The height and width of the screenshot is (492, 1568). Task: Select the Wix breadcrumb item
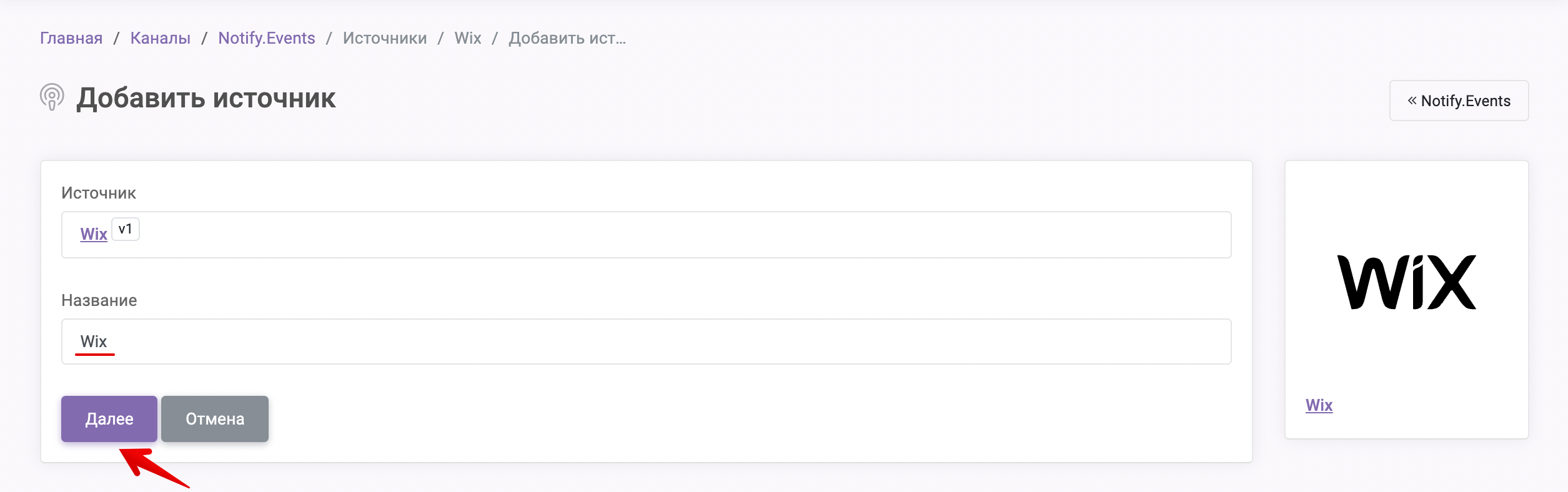click(x=468, y=38)
